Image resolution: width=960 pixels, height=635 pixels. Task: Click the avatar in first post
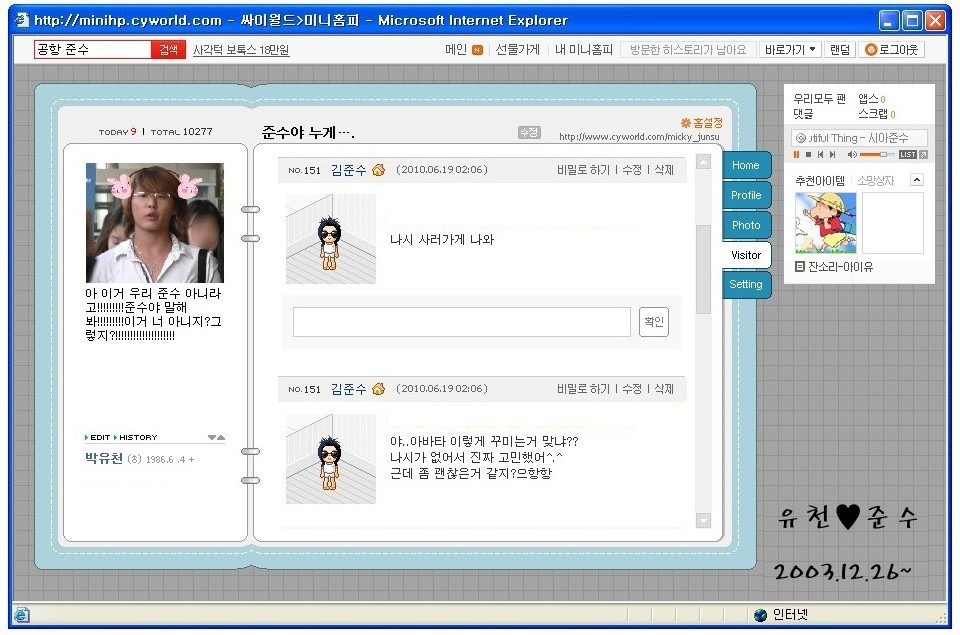331,239
